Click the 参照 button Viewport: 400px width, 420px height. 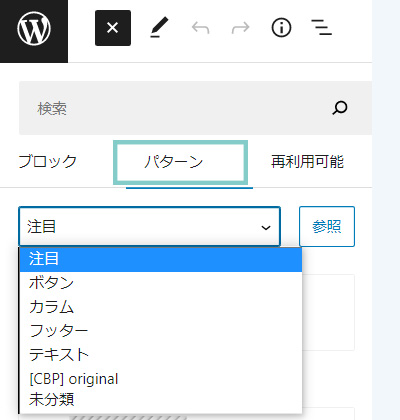(x=327, y=227)
